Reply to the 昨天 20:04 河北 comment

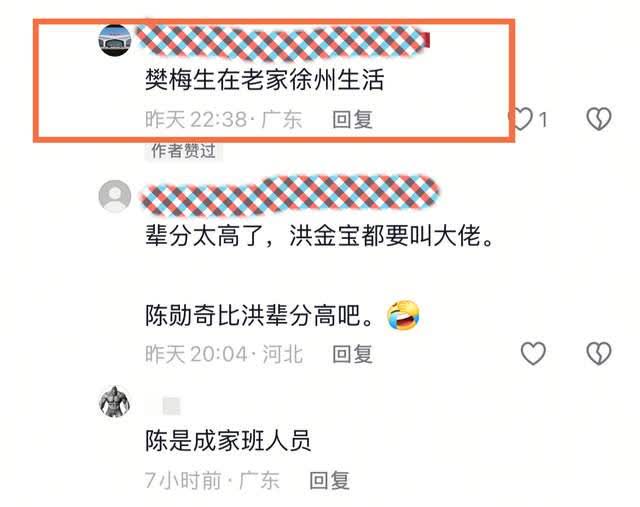pyautogui.click(x=352, y=354)
